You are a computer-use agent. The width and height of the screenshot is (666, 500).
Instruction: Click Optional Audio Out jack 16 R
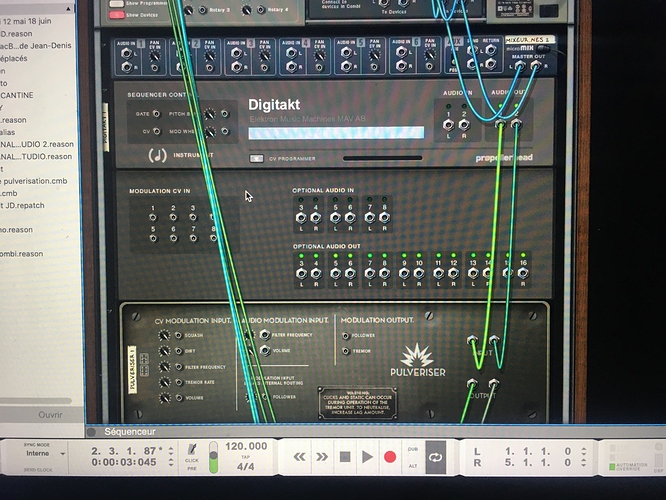523,273
